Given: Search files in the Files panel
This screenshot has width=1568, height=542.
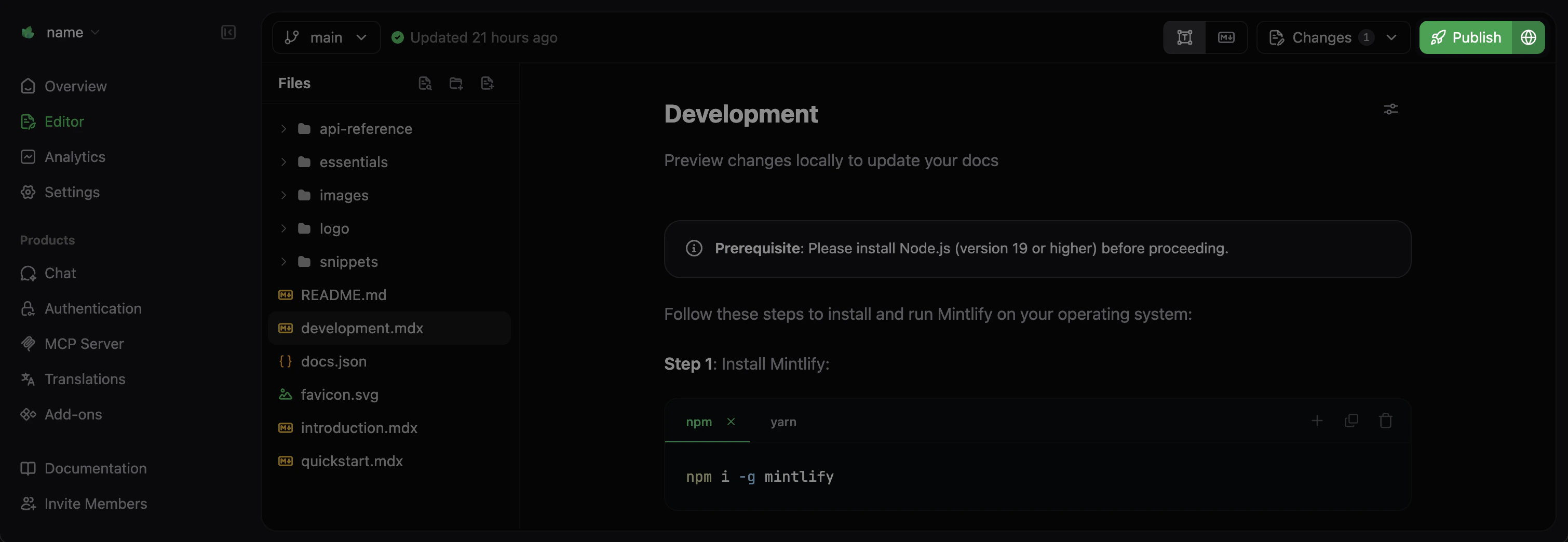Looking at the screenshot, I should click(x=425, y=83).
